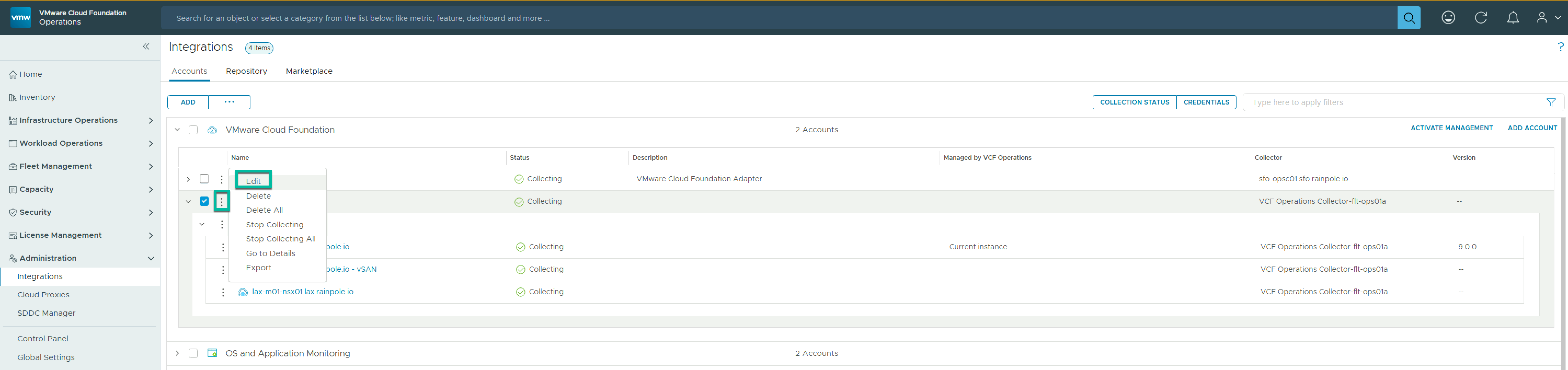Open the notifications bell
This screenshot has width=1568, height=370.
coord(1513,18)
